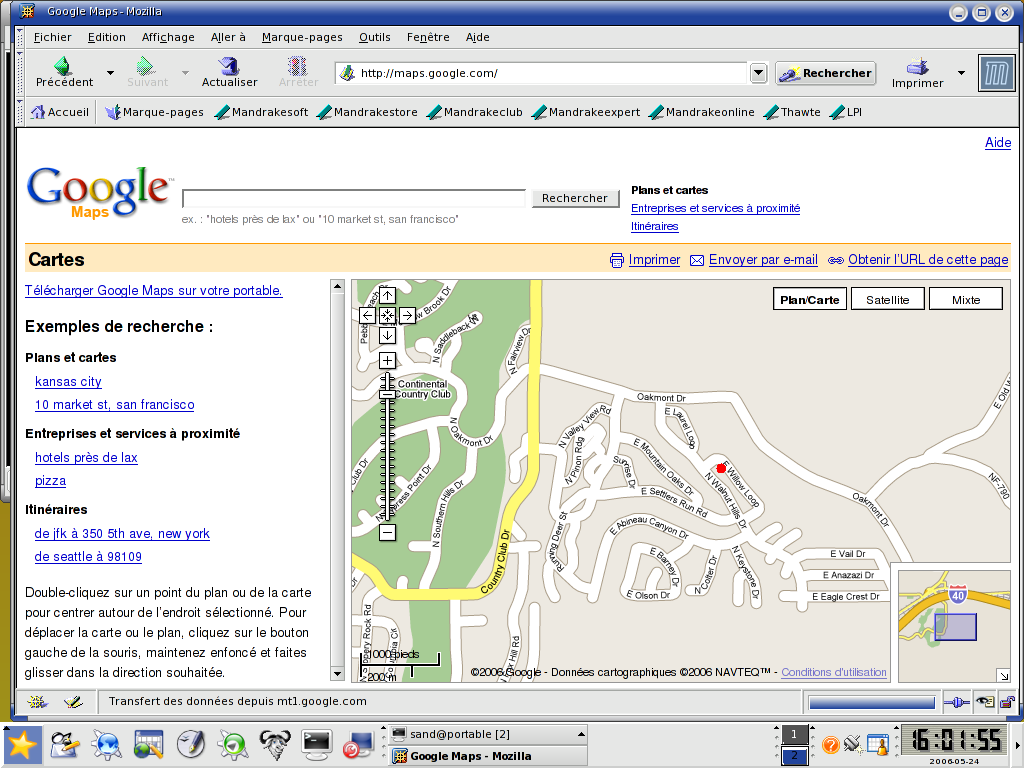This screenshot has width=1024, height=768.
Task: Click the orange question mark tray icon
Action: (830, 744)
